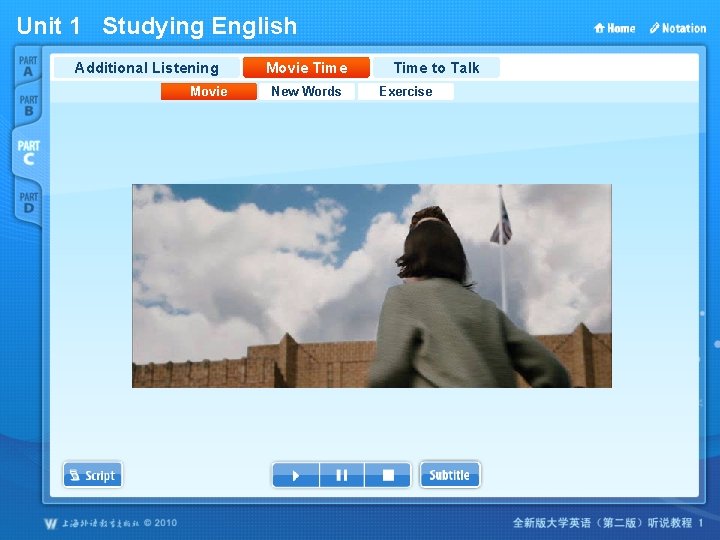720x540 pixels.
Task: Click the publisher W logo
Action: coord(51,523)
